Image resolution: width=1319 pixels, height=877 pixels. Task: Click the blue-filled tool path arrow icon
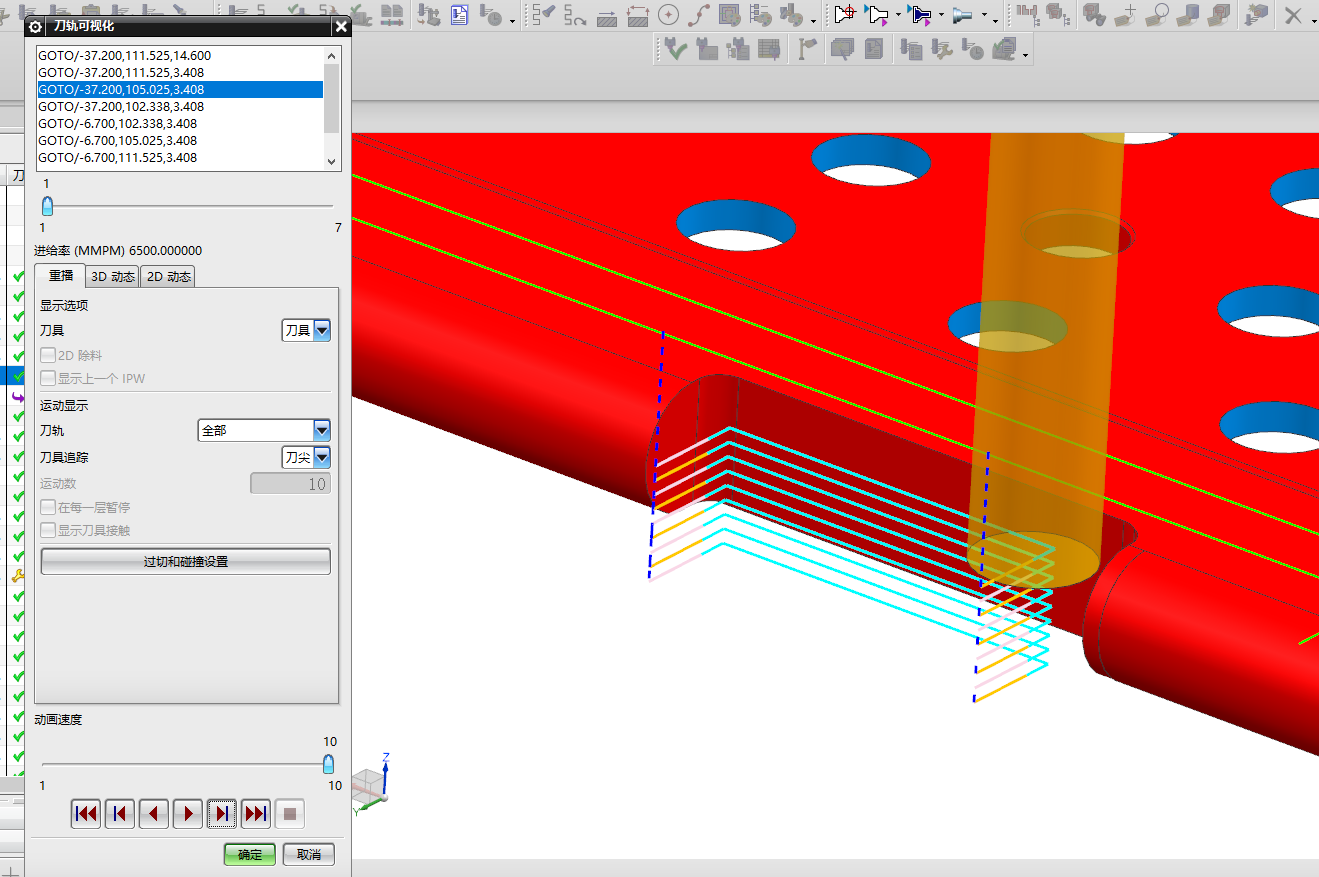(x=921, y=15)
